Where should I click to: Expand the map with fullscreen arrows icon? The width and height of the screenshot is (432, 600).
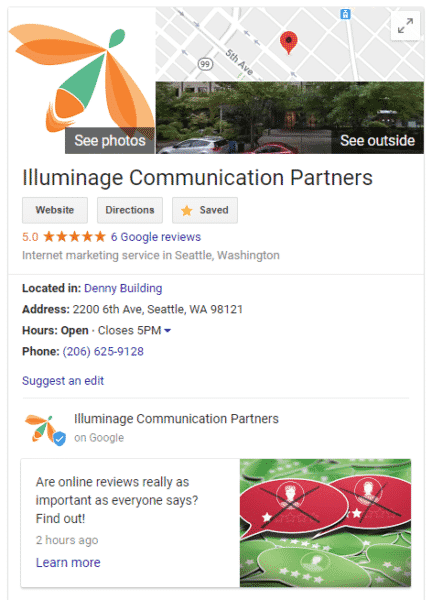[x=405, y=26]
